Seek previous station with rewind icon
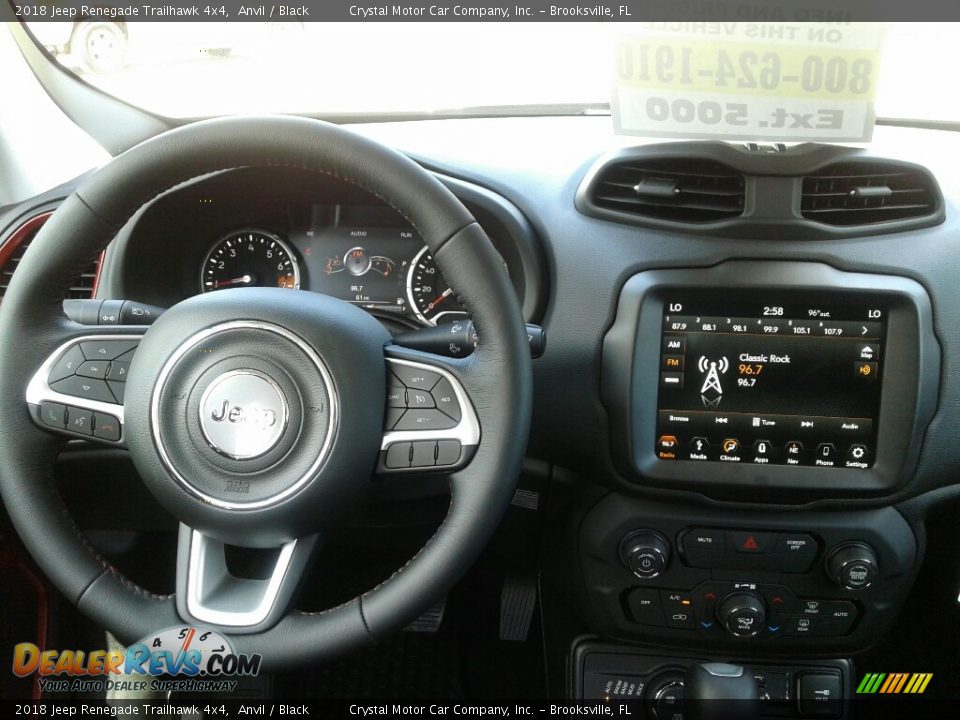Image resolution: width=960 pixels, height=720 pixels. point(721,420)
